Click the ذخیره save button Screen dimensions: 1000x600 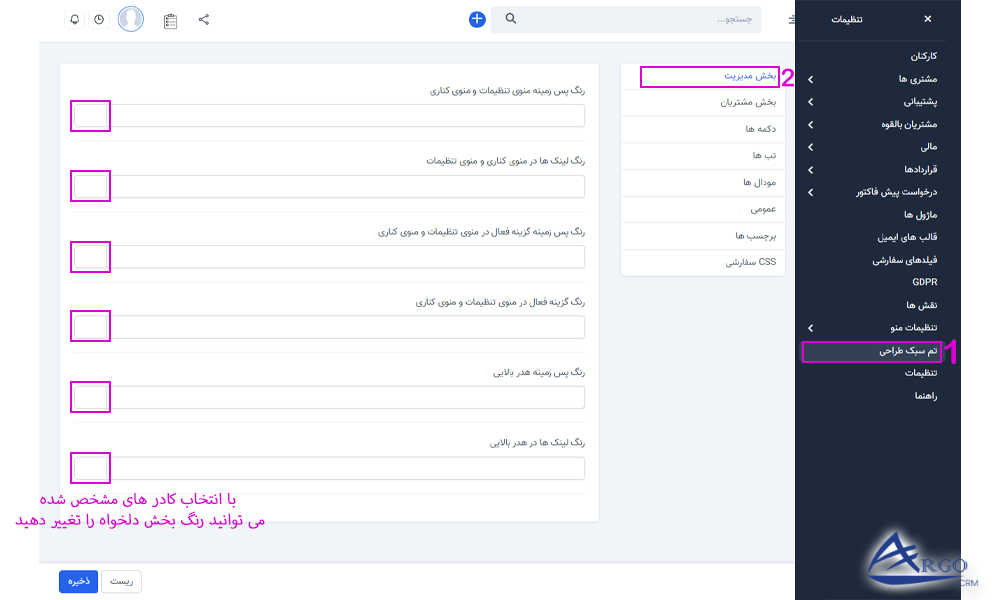tap(78, 581)
